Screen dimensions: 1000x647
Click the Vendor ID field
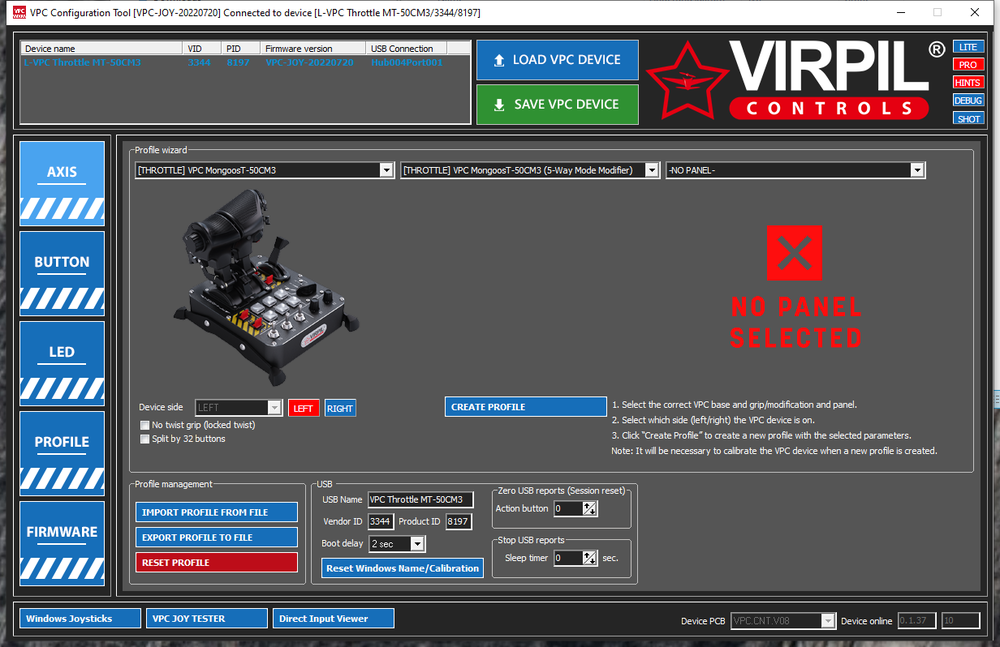tap(380, 521)
